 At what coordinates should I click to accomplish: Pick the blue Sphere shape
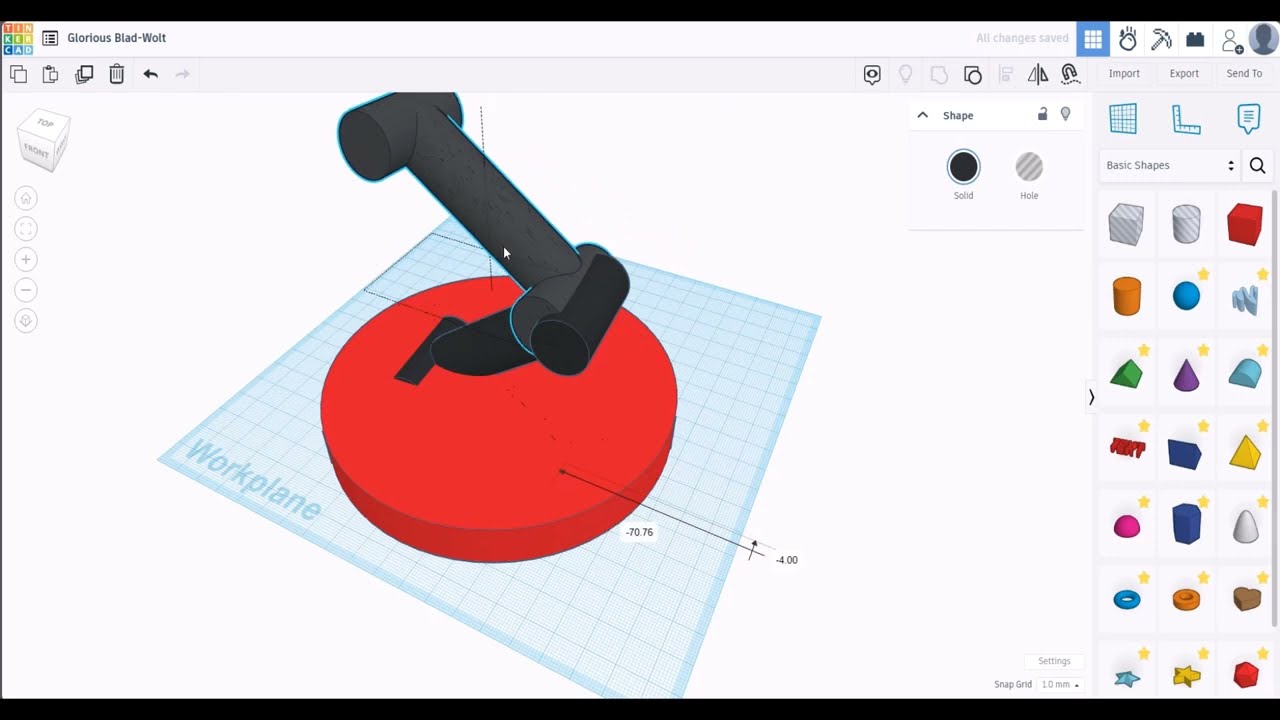[x=1186, y=296]
